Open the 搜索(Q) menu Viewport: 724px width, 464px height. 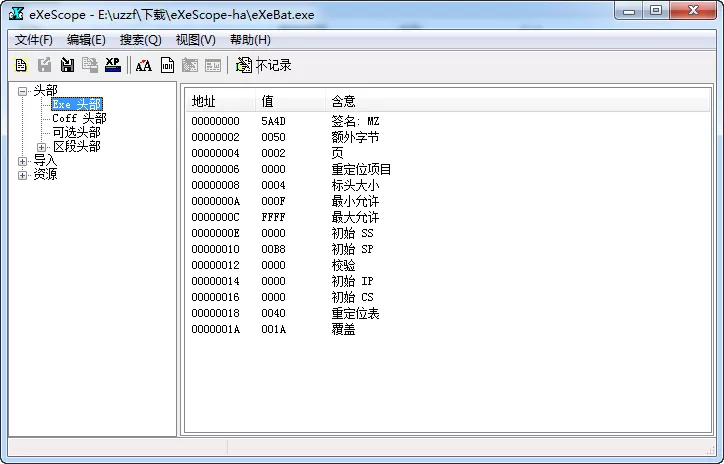click(x=140, y=40)
